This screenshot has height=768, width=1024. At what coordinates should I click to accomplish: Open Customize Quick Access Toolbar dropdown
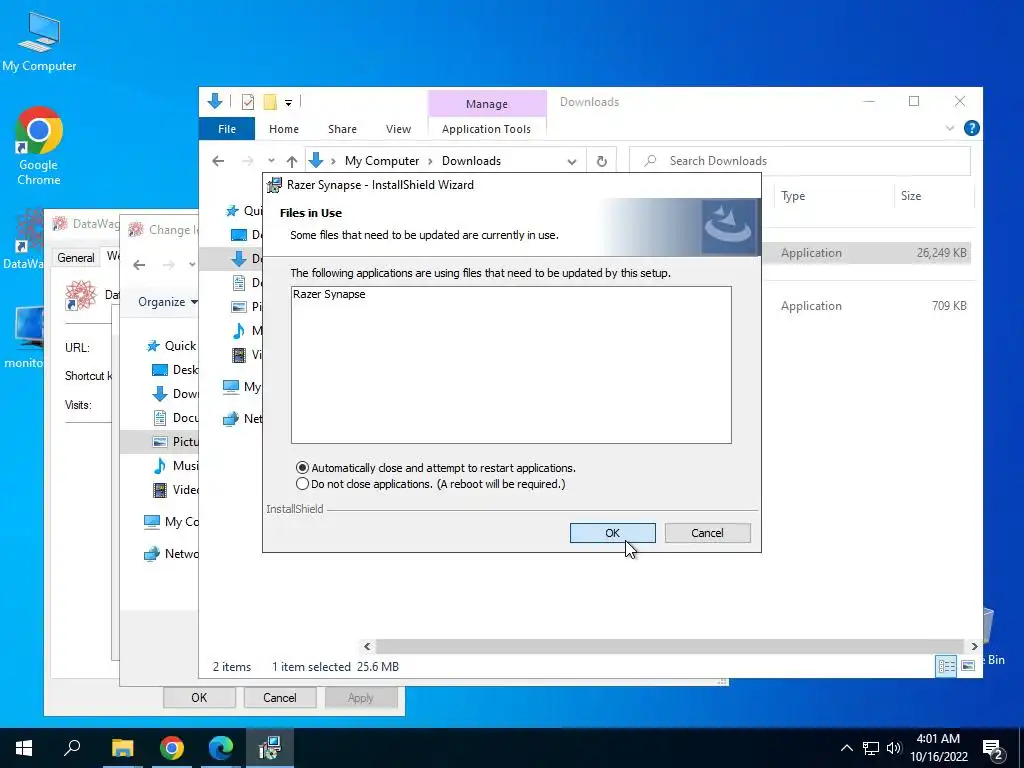[288, 103]
